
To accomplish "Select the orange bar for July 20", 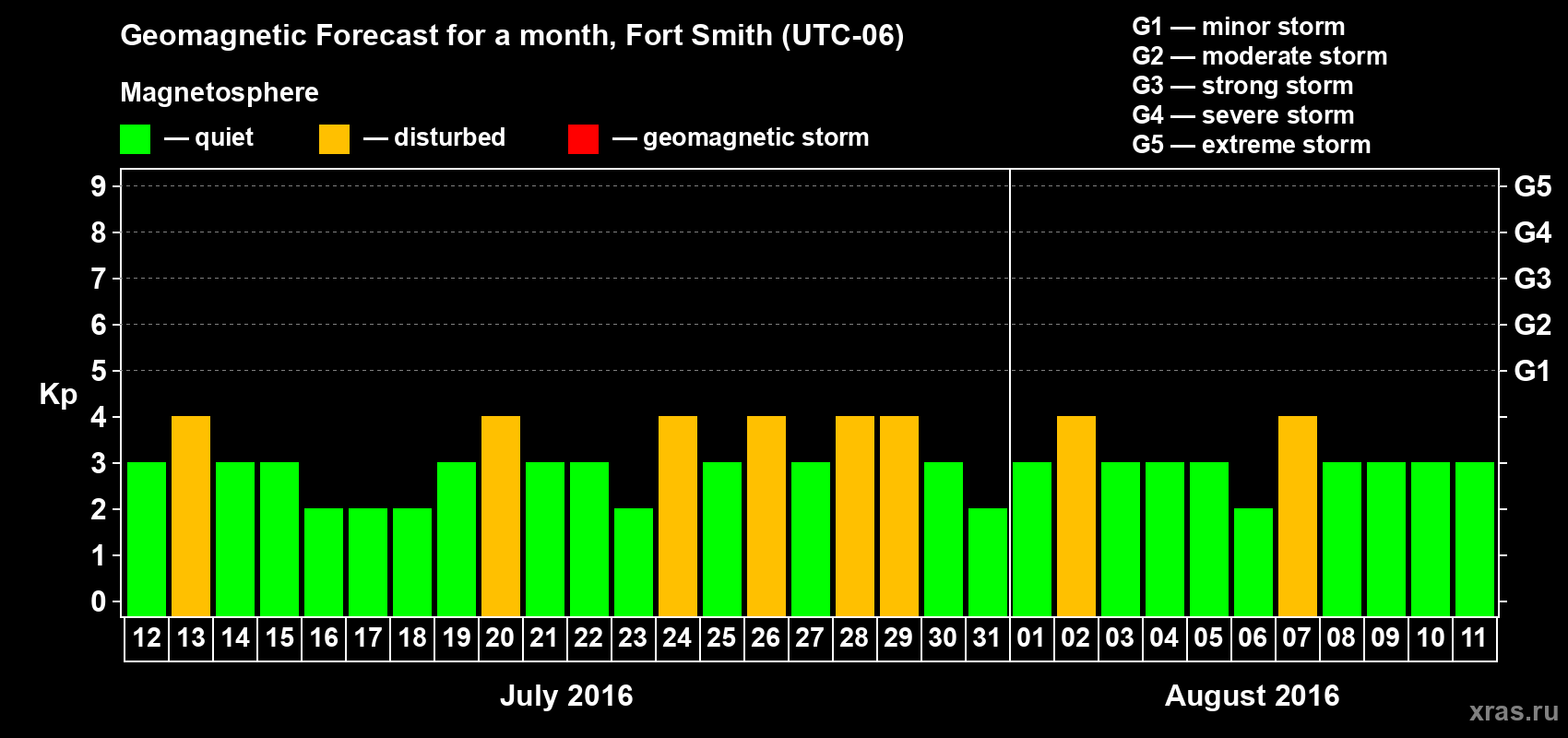I will tap(501, 517).
